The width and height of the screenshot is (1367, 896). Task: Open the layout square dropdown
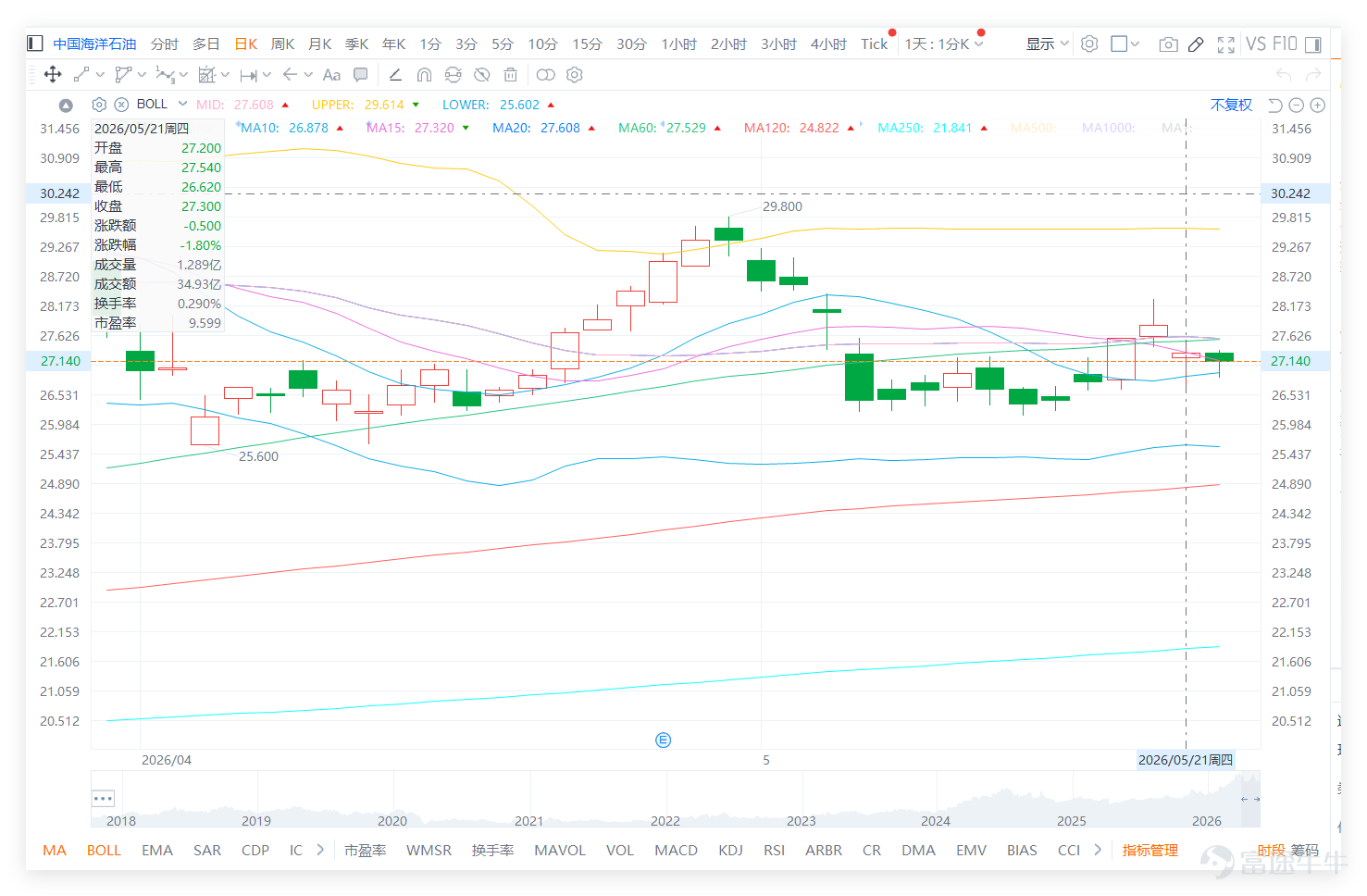pyautogui.click(x=1125, y=44)
